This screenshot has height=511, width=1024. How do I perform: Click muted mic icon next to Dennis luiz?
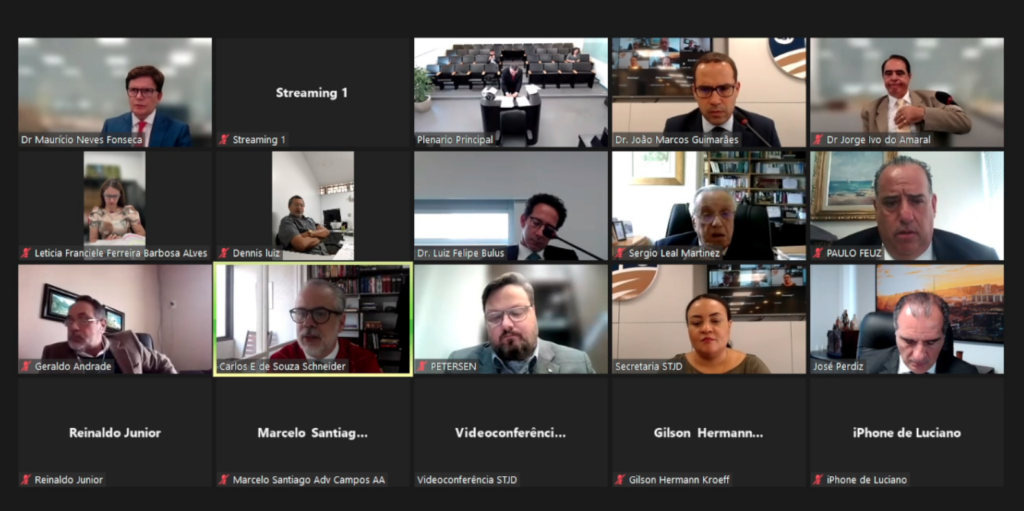click(224, 253)
